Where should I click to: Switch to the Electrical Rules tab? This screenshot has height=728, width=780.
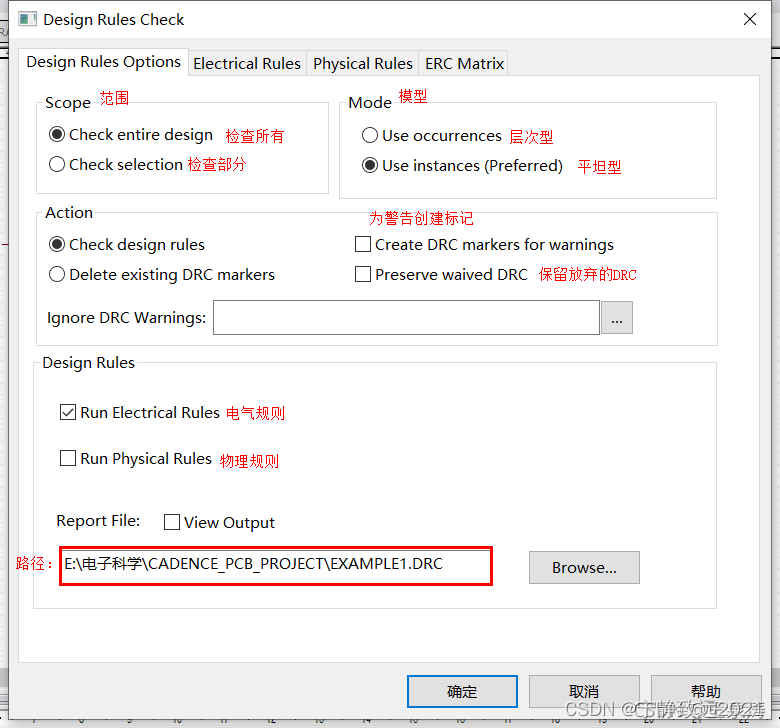[x=246, y=63]
